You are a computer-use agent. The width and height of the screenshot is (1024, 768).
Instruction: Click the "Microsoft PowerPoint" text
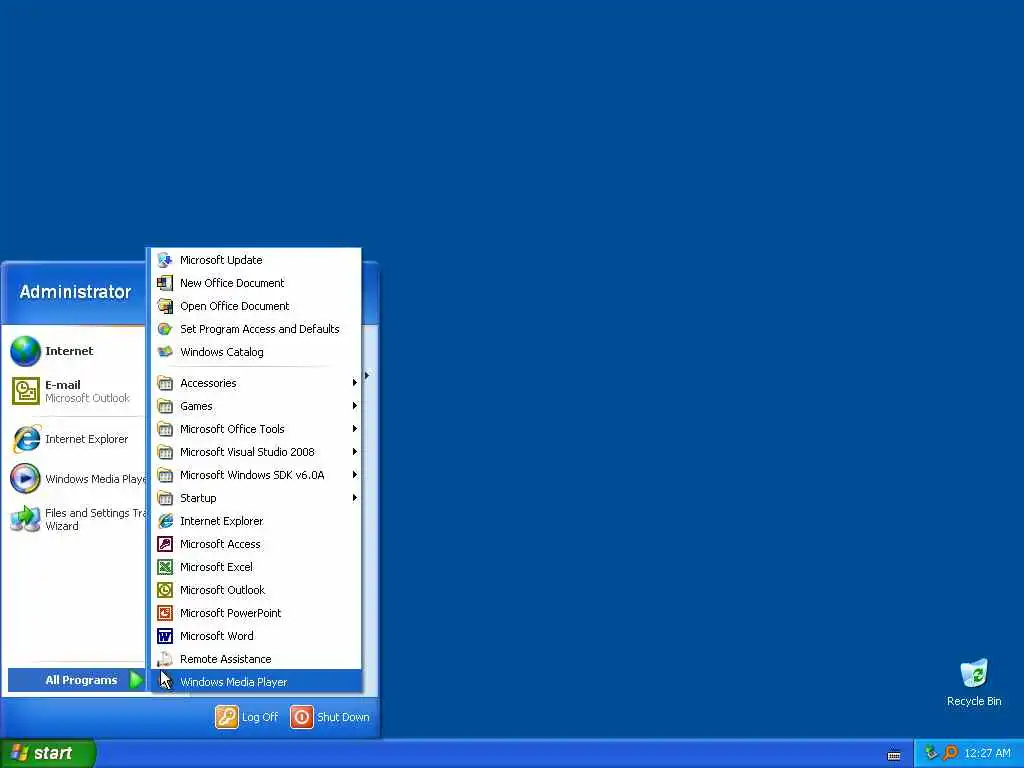tap(231, 613)
